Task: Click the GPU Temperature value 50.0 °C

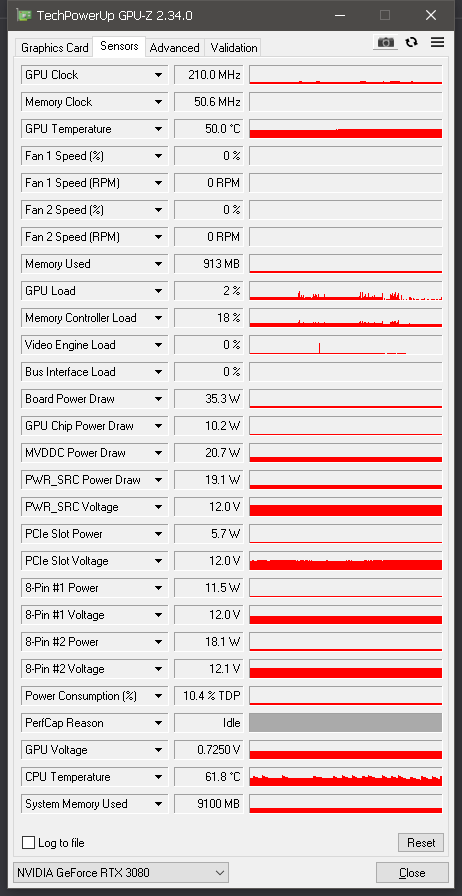Action: click(209, 129)
